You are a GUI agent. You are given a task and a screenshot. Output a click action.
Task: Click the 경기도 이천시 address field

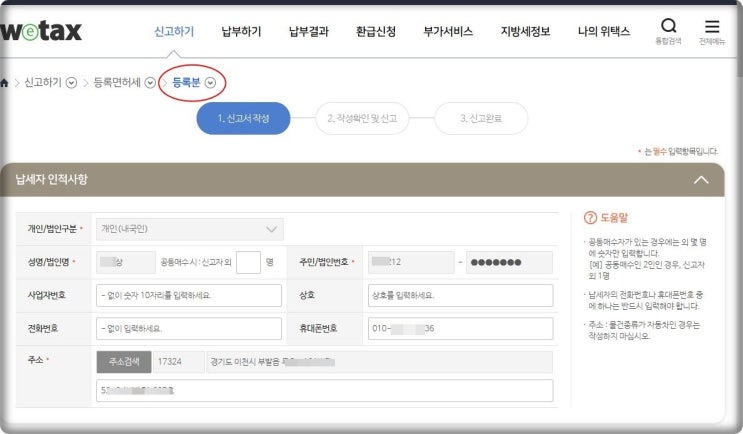379,362
